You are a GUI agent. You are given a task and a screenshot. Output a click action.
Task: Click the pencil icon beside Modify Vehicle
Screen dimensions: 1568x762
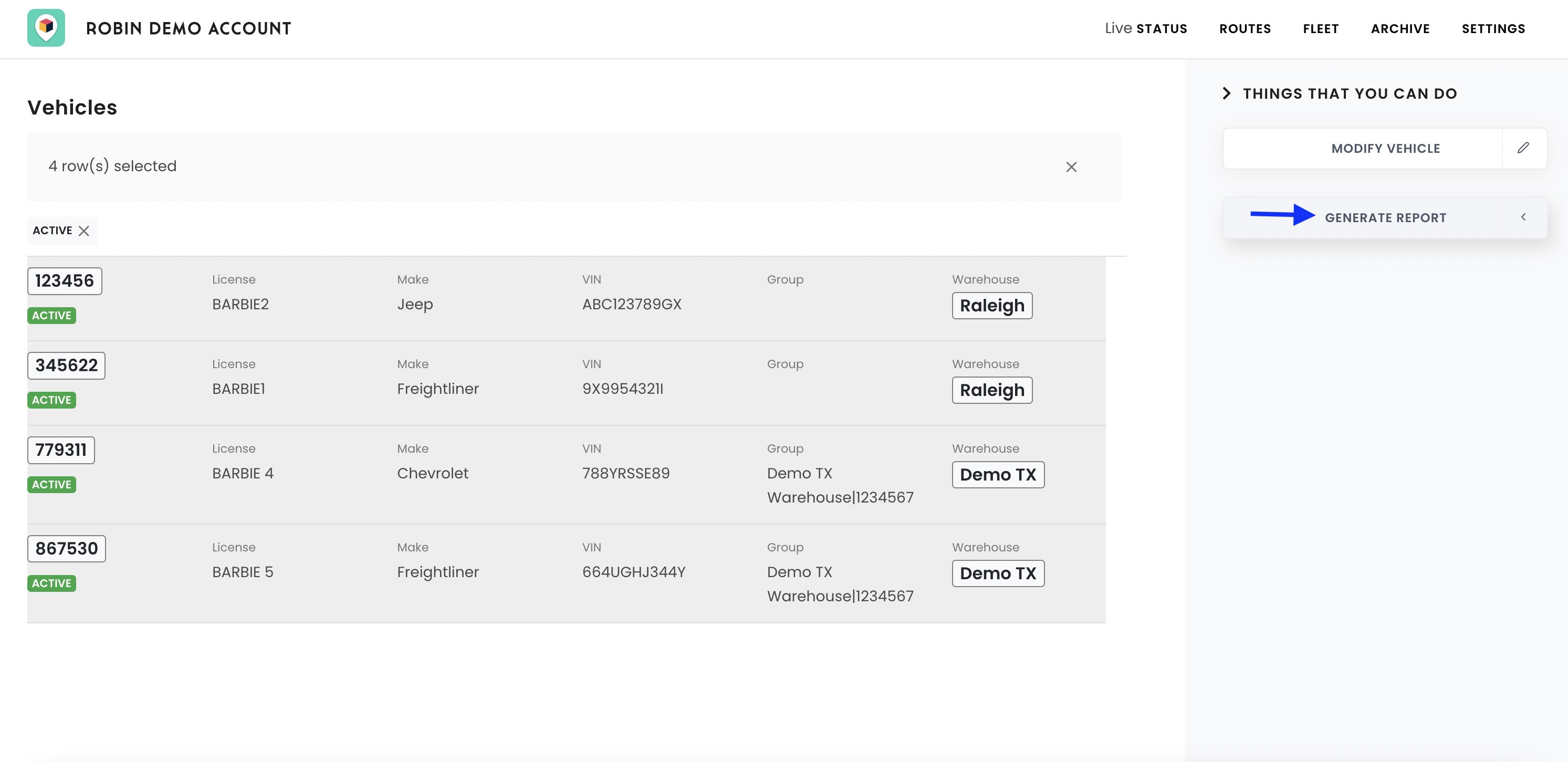click(x=1523, y=148)
